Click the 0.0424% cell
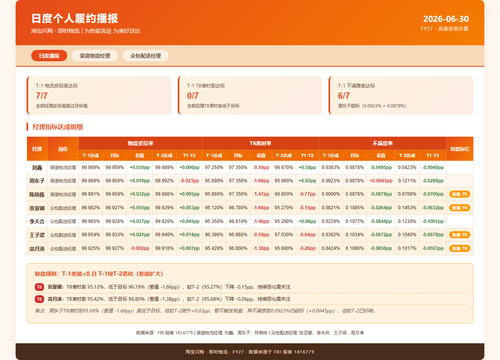Image resolution: width=500 pixels, height=360 pixels. pyautogui.click(x=331, y=248)
